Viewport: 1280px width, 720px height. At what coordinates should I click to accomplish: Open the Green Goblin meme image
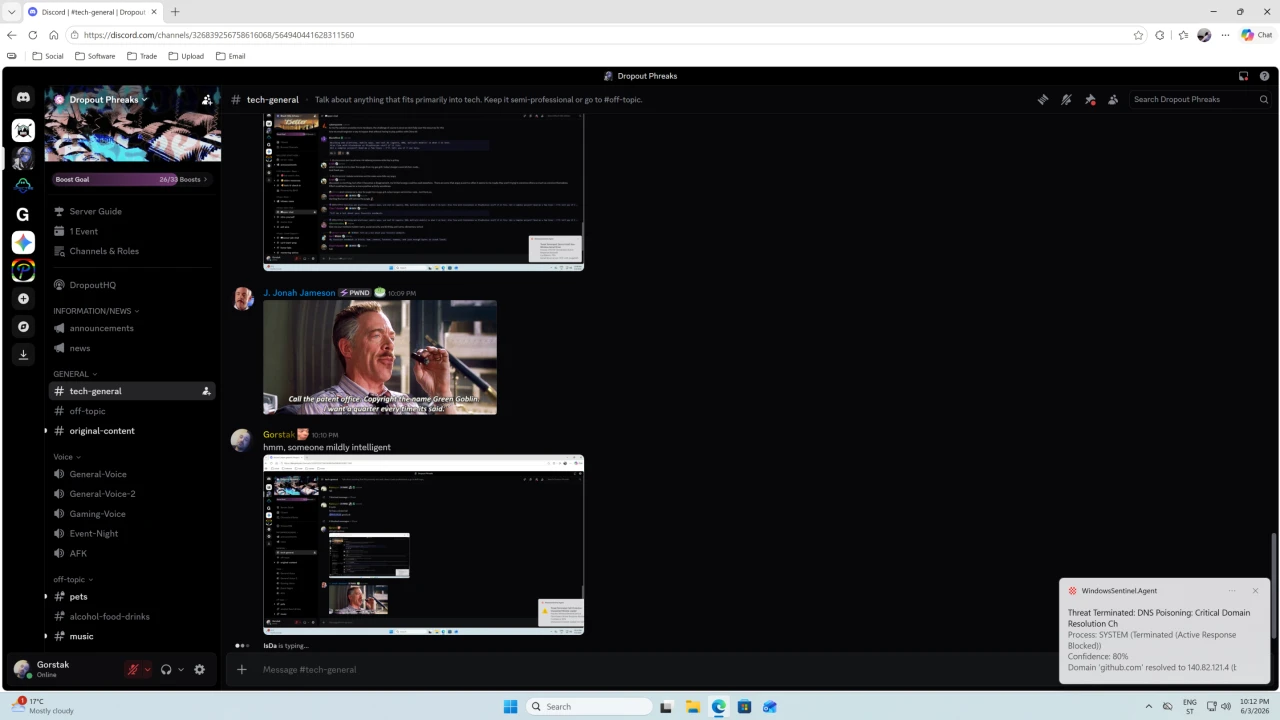380,357
